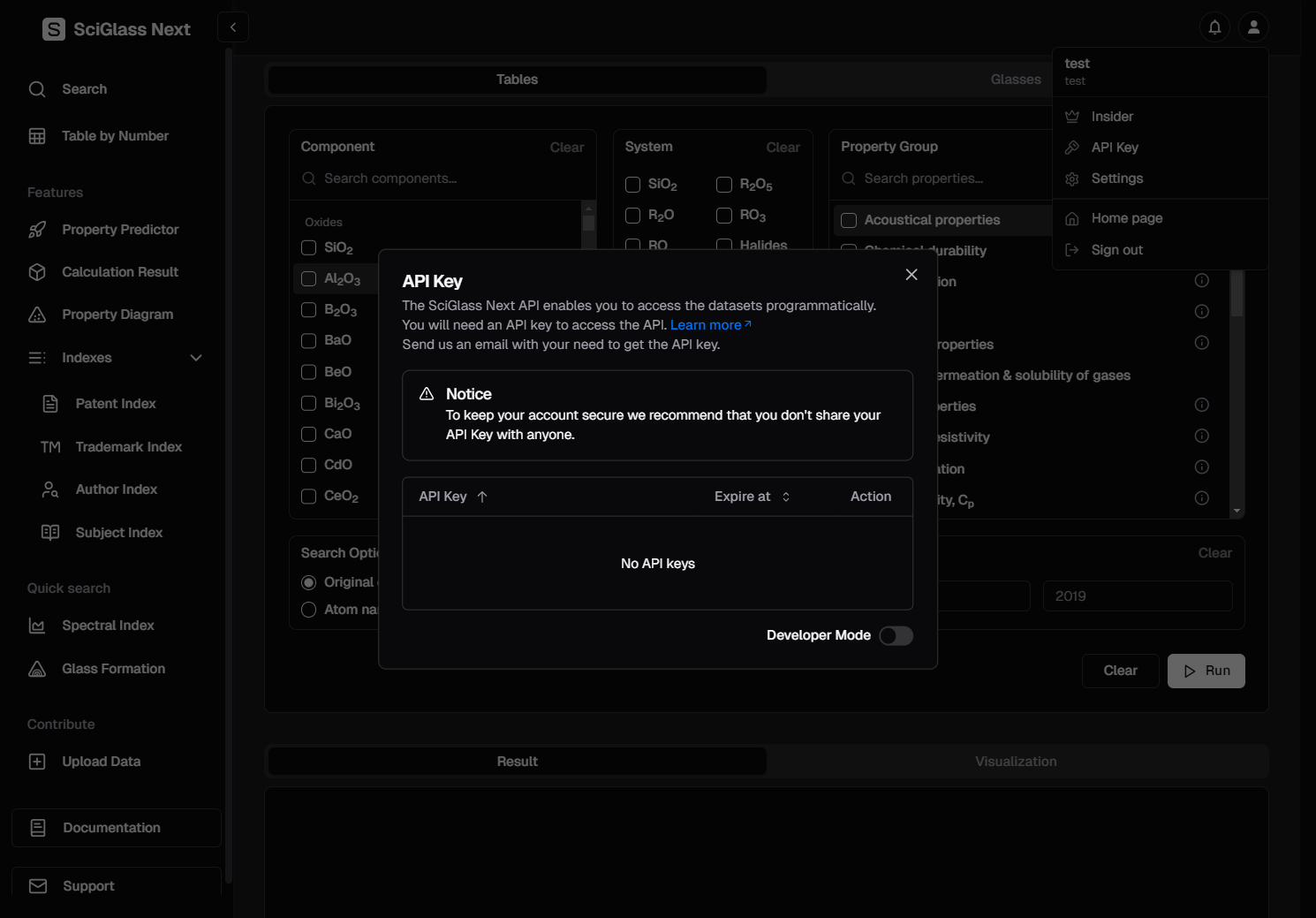
Task: Click the SciGlass Next logo icon
Action: (54, 29)
